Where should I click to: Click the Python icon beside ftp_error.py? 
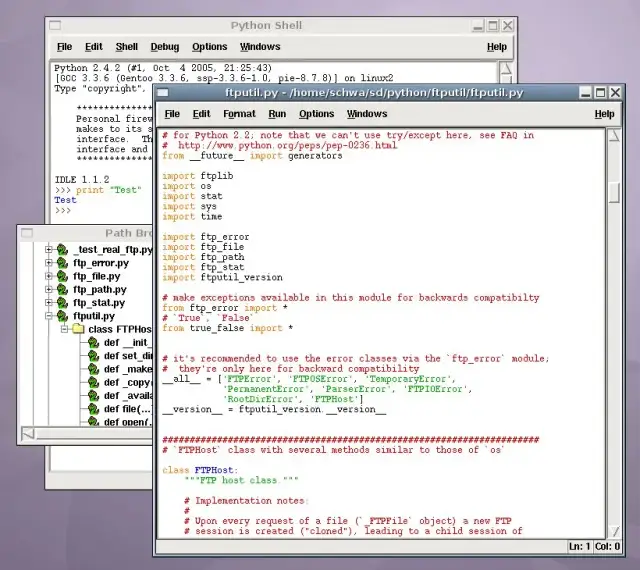pos(62,263)
